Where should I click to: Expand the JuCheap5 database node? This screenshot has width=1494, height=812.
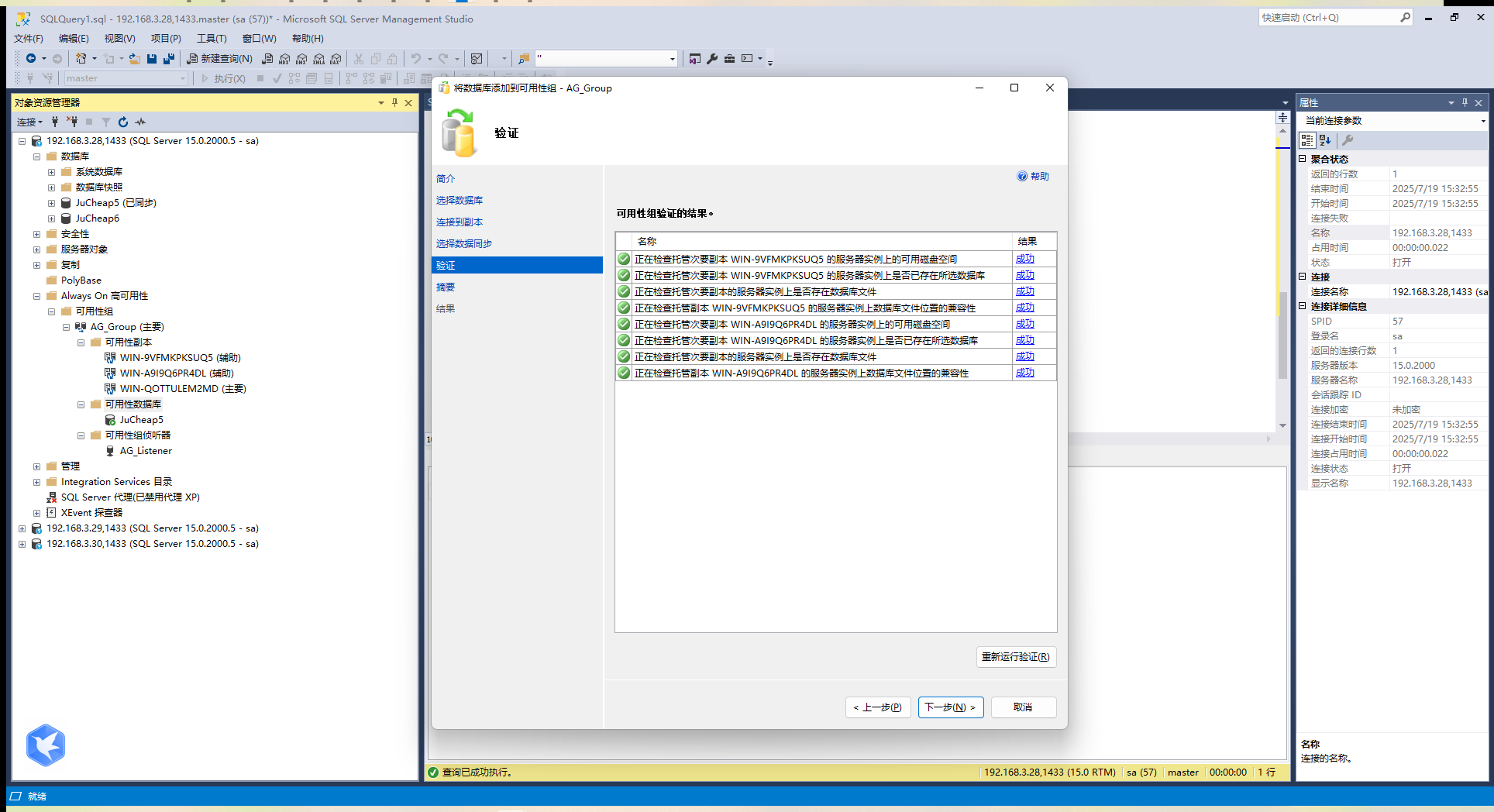click(51, 203)
